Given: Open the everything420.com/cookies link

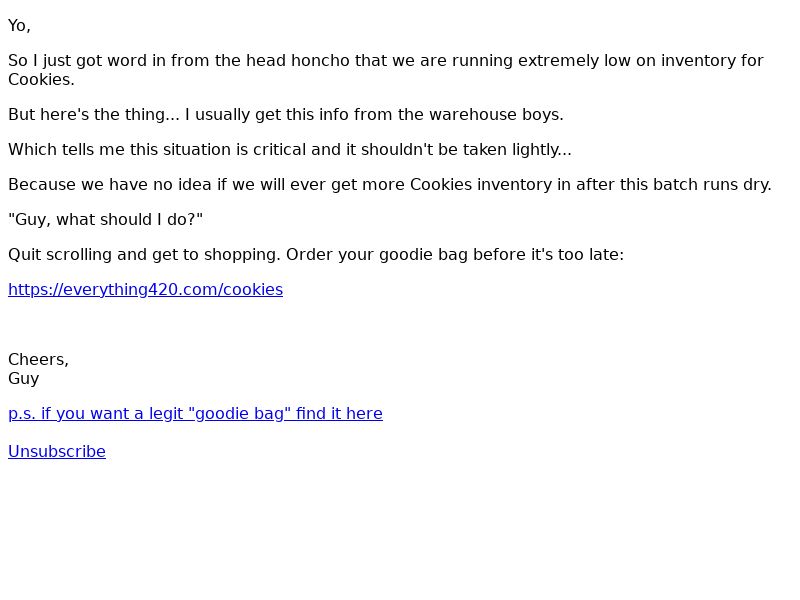Looking at the screenshot, I should (x=145, y=289).
